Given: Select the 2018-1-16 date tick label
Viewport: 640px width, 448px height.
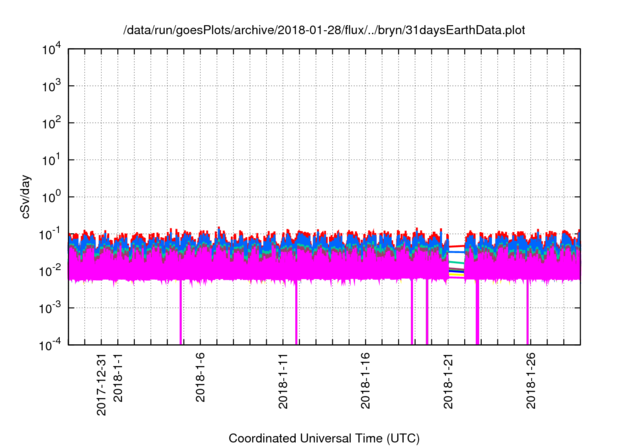Looking at the screenshot, I should (365, 381).
